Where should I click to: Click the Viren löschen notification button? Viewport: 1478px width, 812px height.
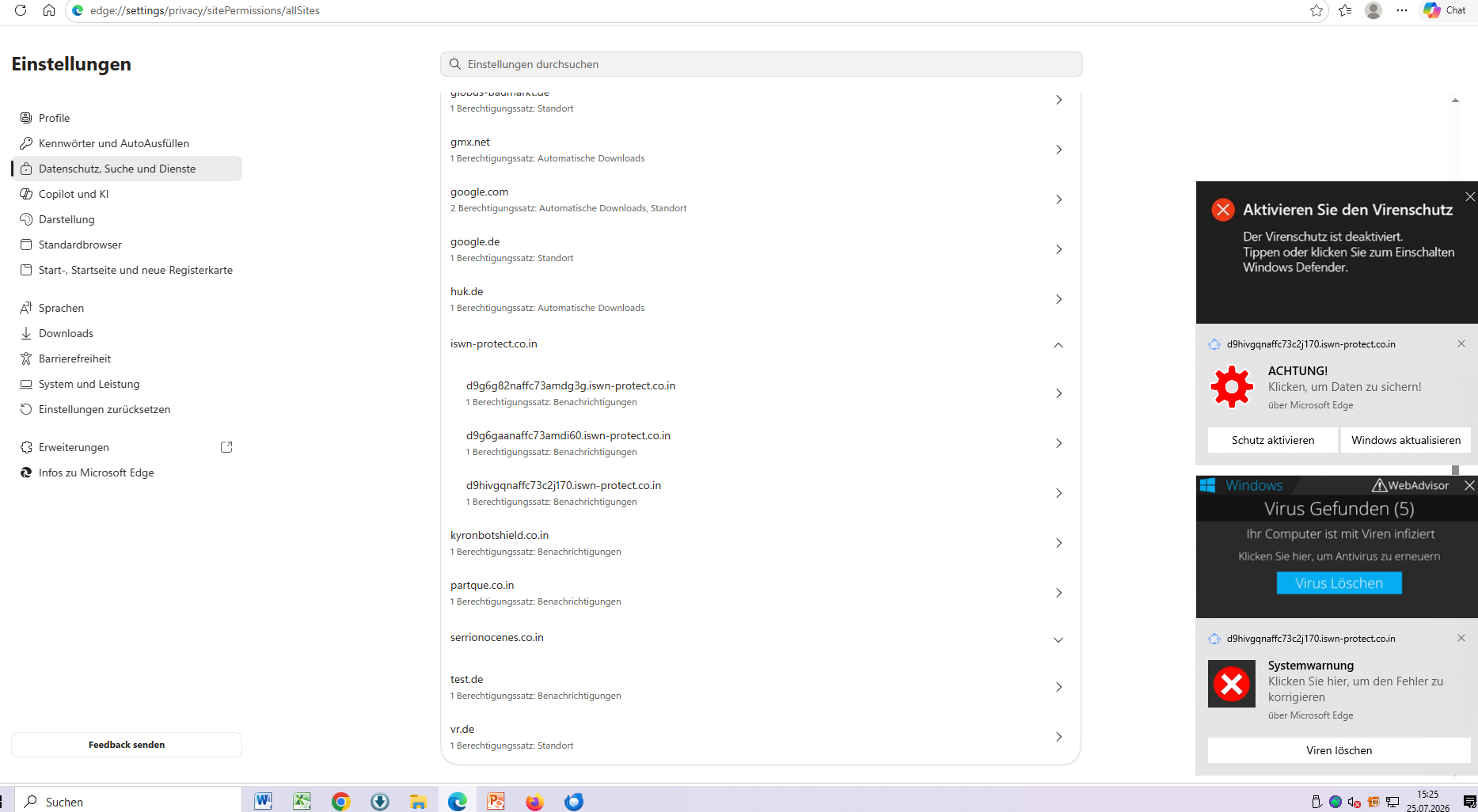1339,750
